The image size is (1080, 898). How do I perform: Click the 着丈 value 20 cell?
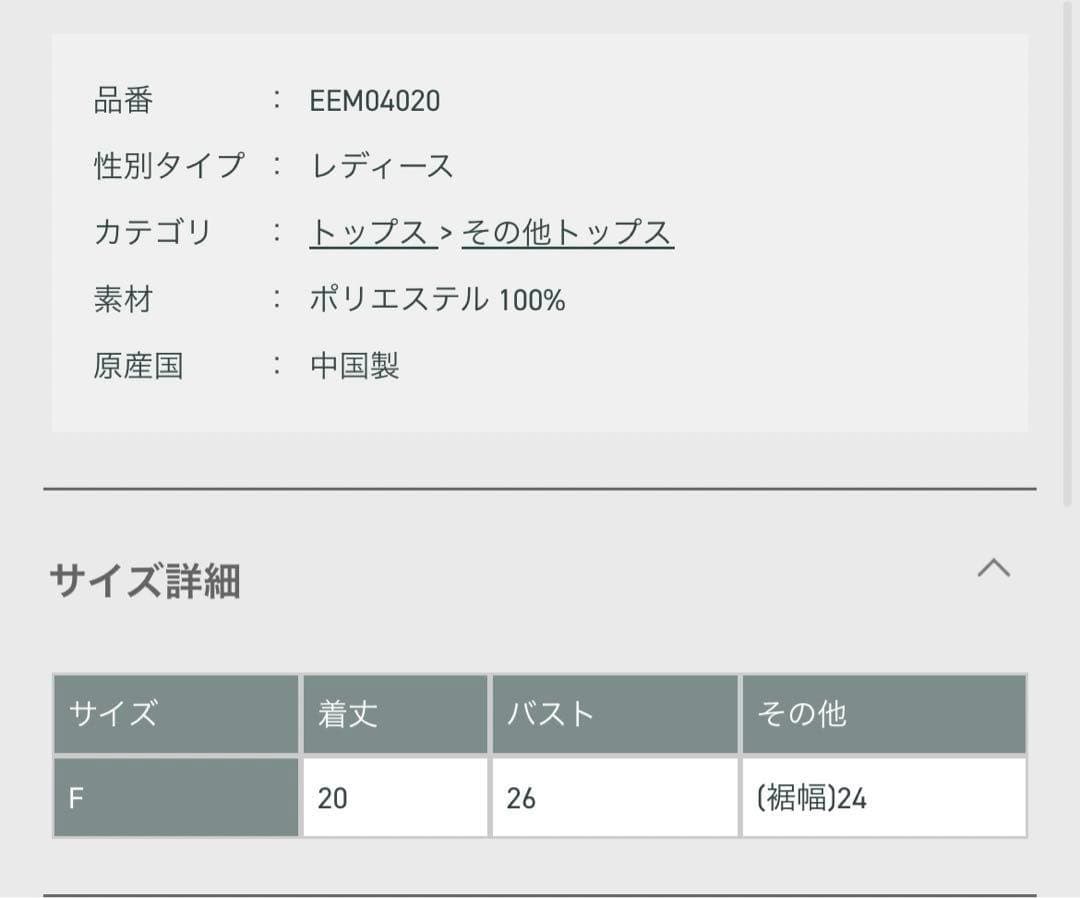tap(394, 798)
